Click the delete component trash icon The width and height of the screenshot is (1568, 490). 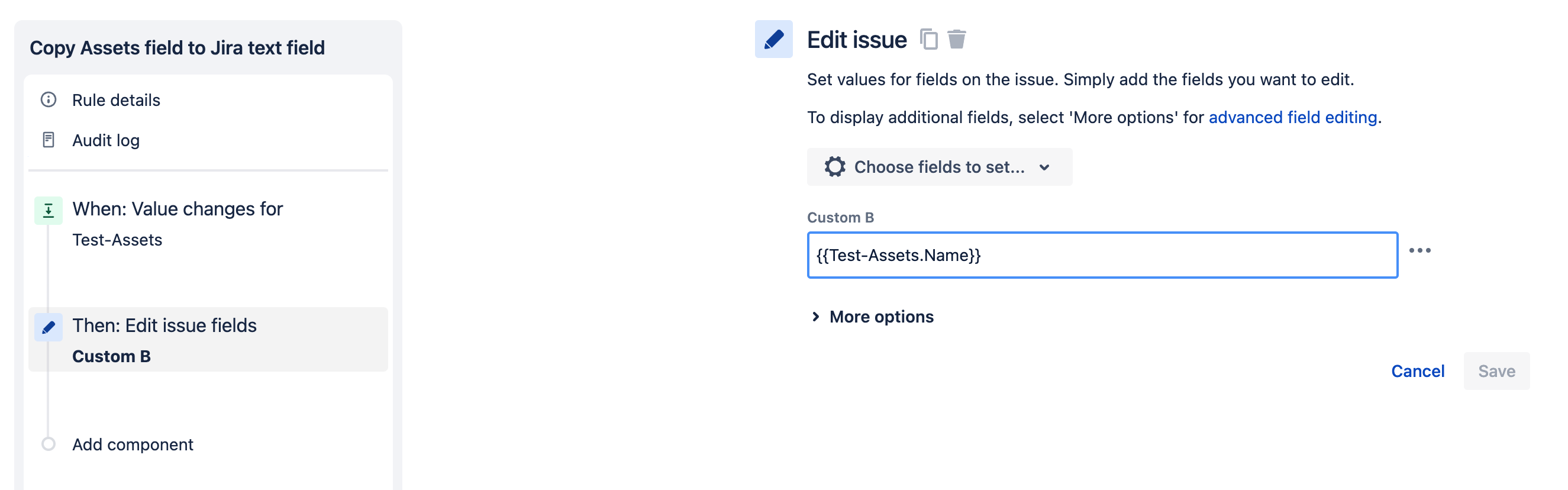956,40
